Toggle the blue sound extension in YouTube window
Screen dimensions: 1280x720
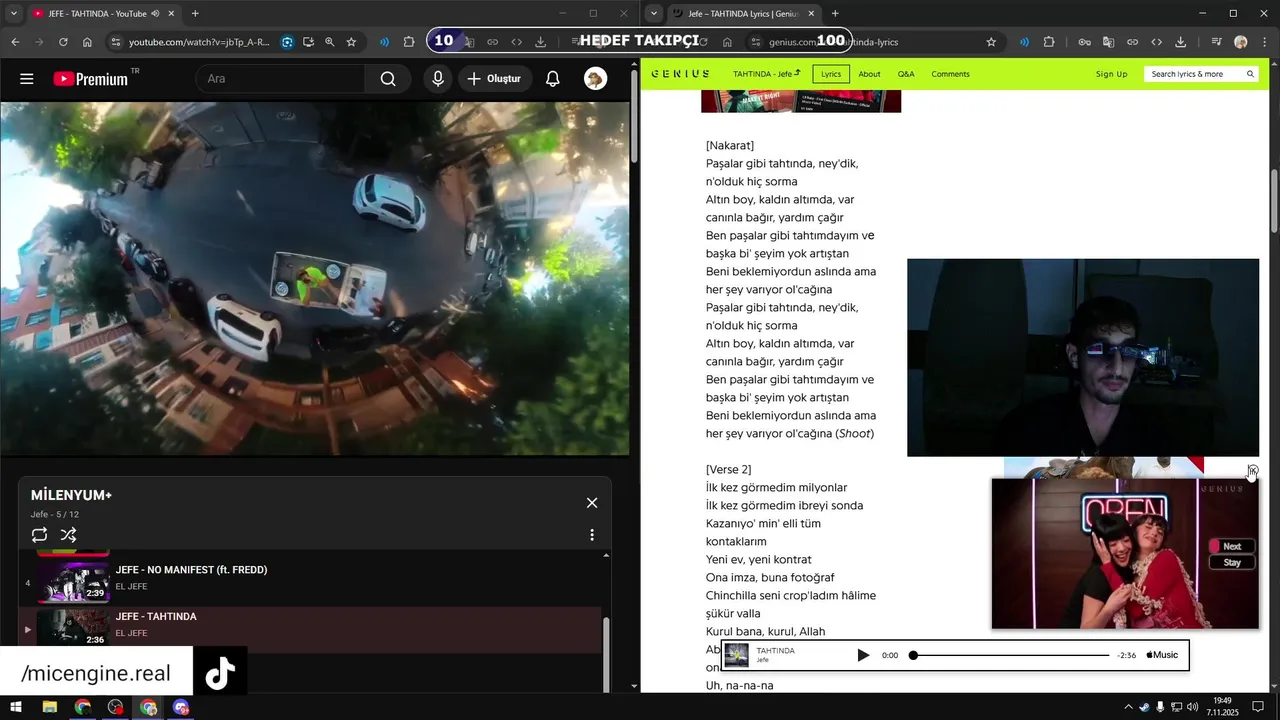pos(385,42)
